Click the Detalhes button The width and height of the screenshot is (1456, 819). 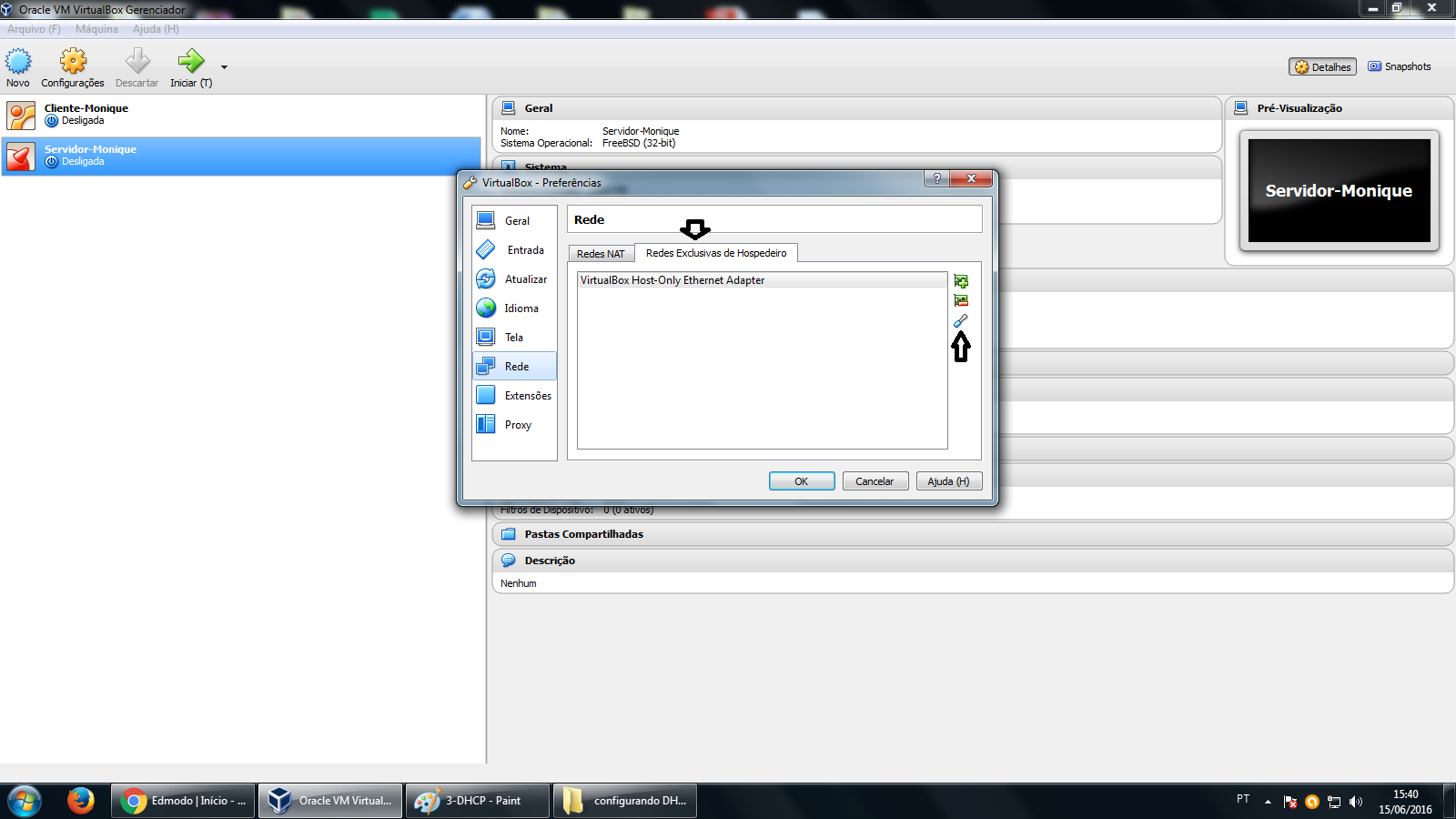pyautogui.click(x=1322, y=66)
